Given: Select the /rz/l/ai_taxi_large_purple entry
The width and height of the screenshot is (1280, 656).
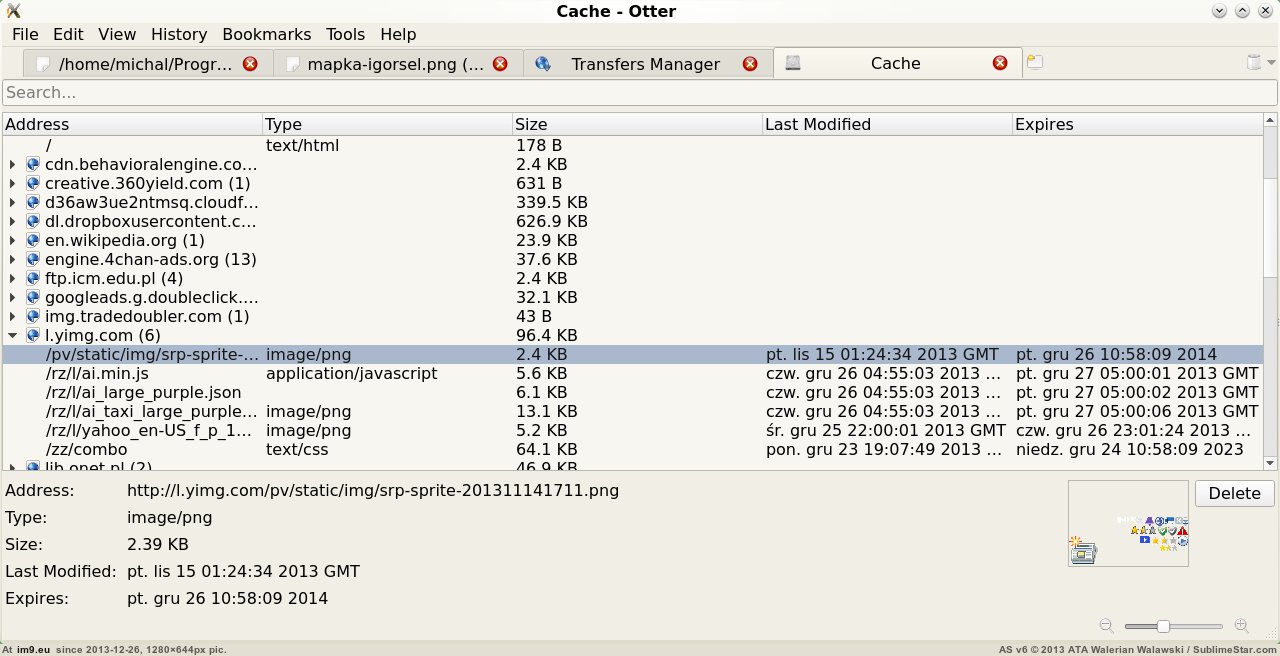Looking at the screenshot, I should pyautogui.click(x=633, y=411).
